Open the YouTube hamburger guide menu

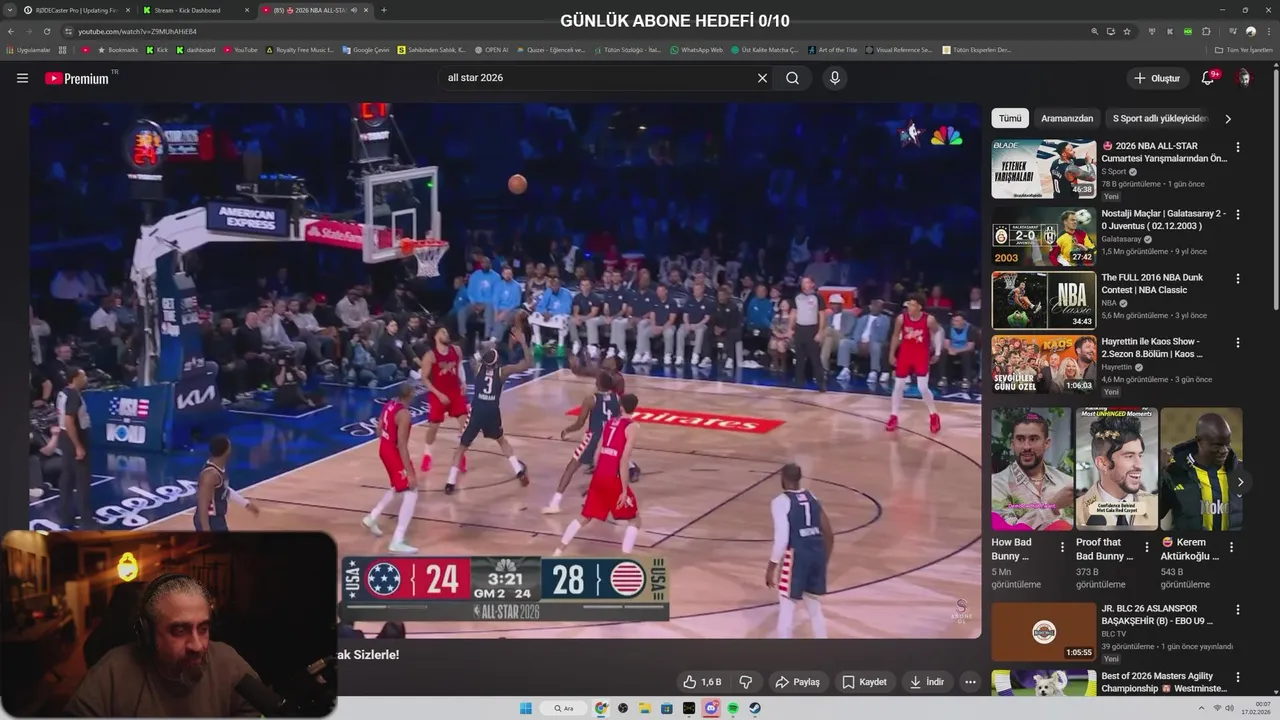coord(22,78)
